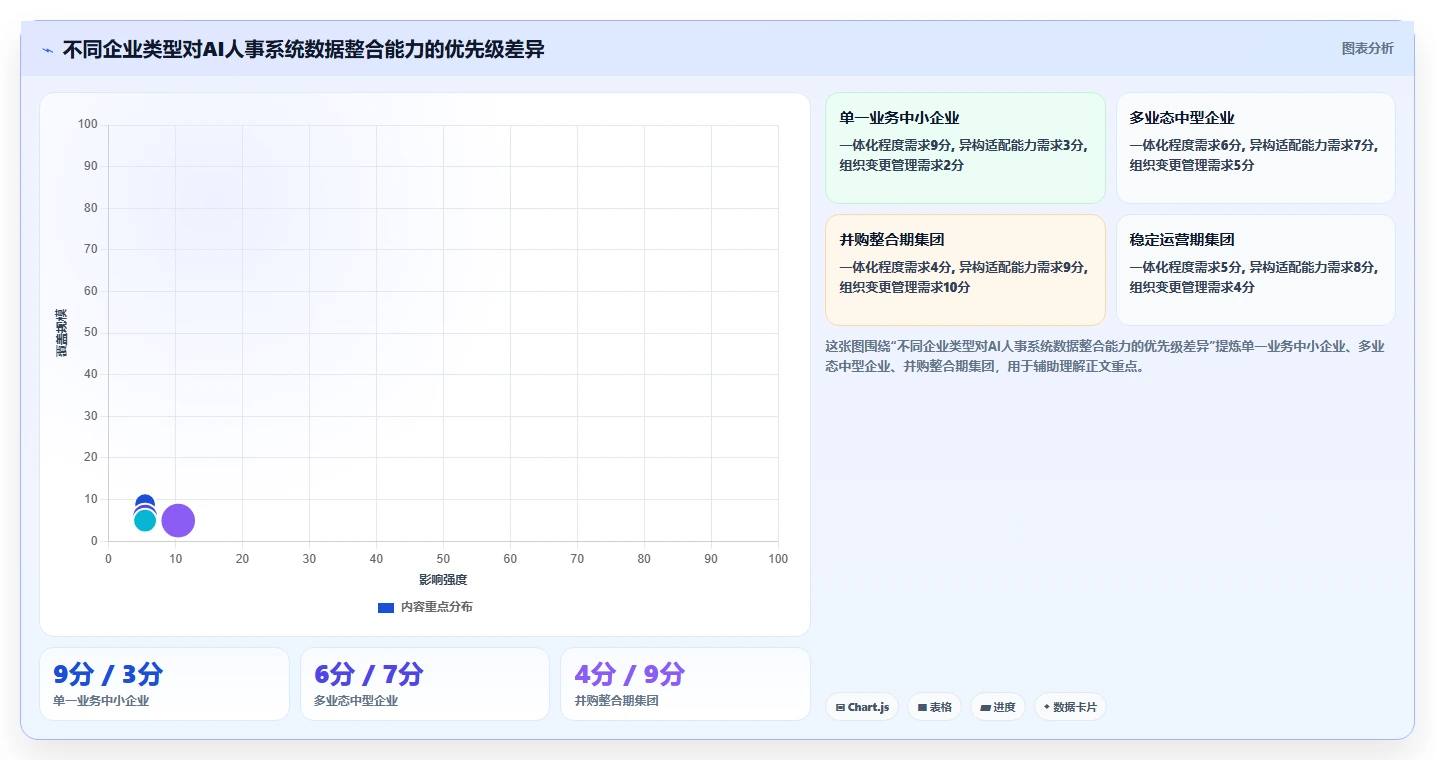
Task: Click the lightning icon beside the title
Action: click(47, 50)
